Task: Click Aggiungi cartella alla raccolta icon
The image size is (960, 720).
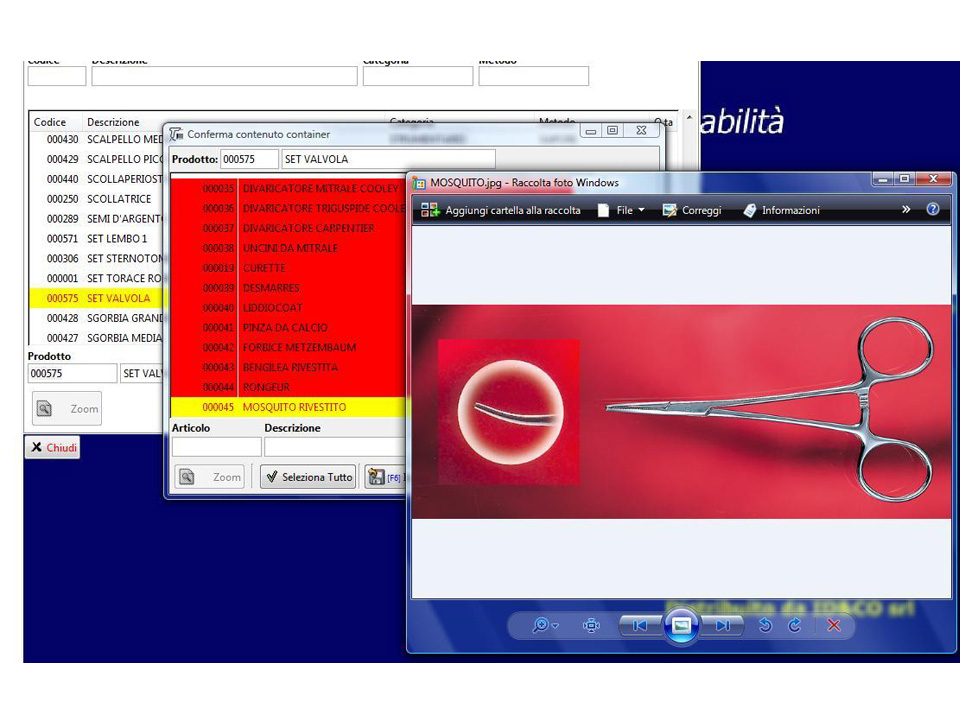Action: click(430, 210)
